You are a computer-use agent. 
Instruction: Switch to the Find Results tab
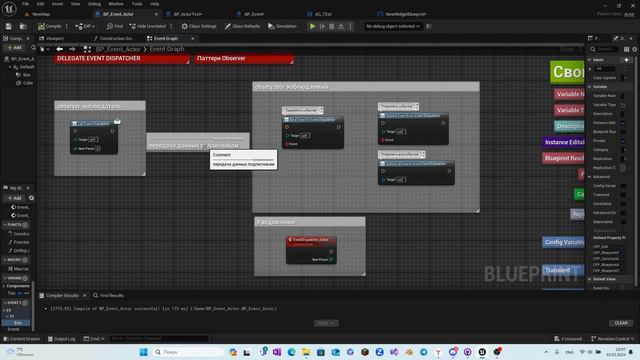pyautogui.click(x=108, y=295)
